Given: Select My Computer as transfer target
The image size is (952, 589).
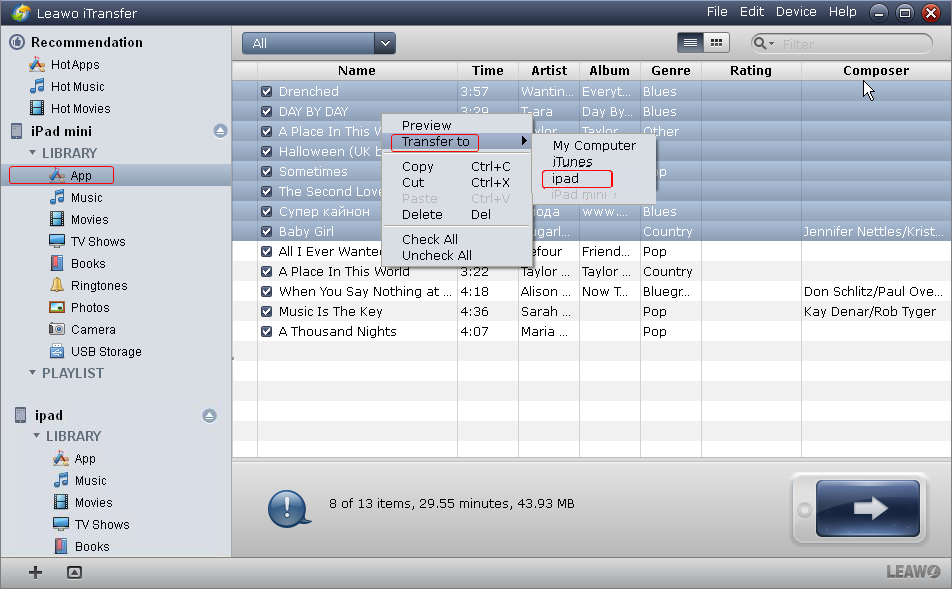Looking at the screenshot, I should [594, 146].
